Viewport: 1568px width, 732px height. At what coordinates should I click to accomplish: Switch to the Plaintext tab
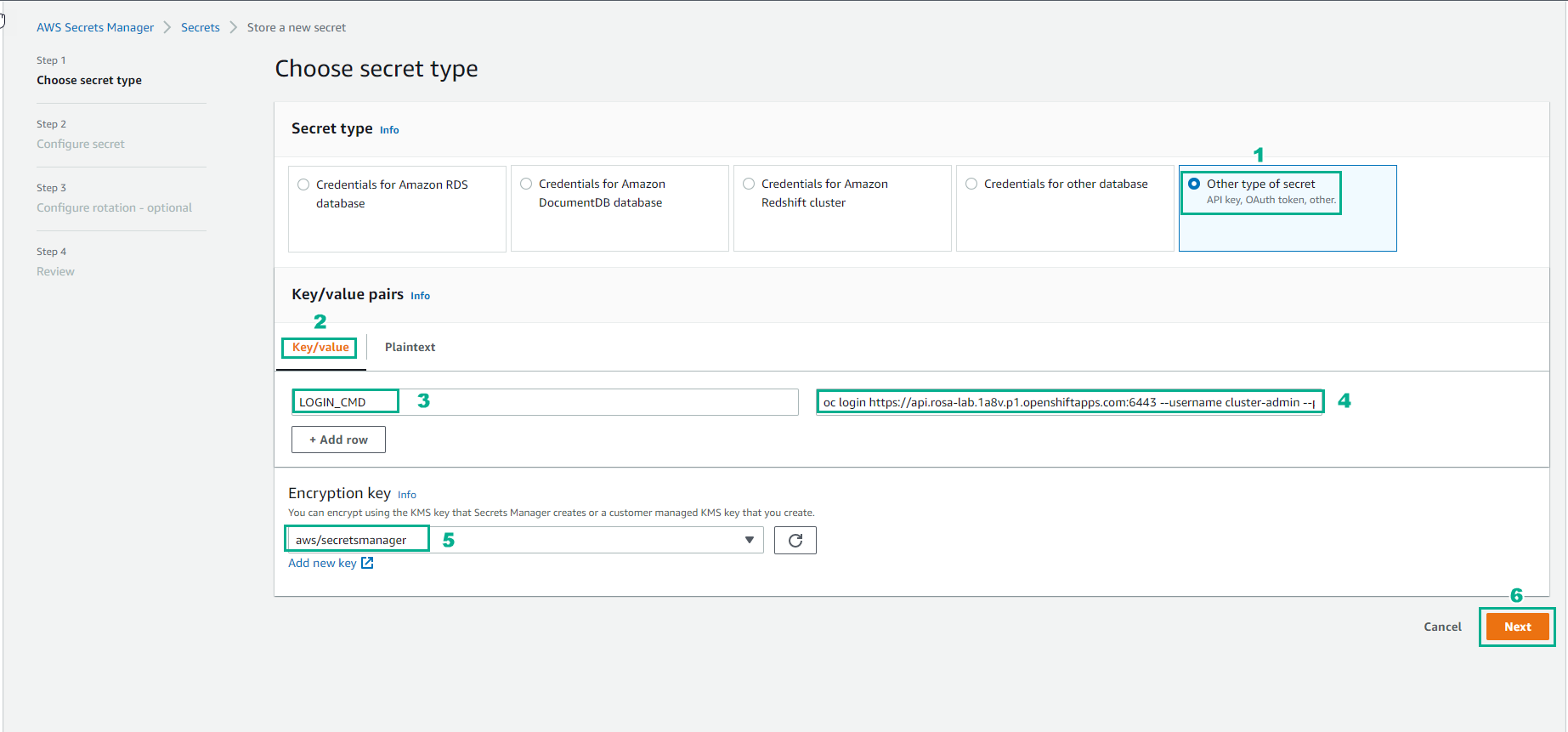[x=410, y=347]
